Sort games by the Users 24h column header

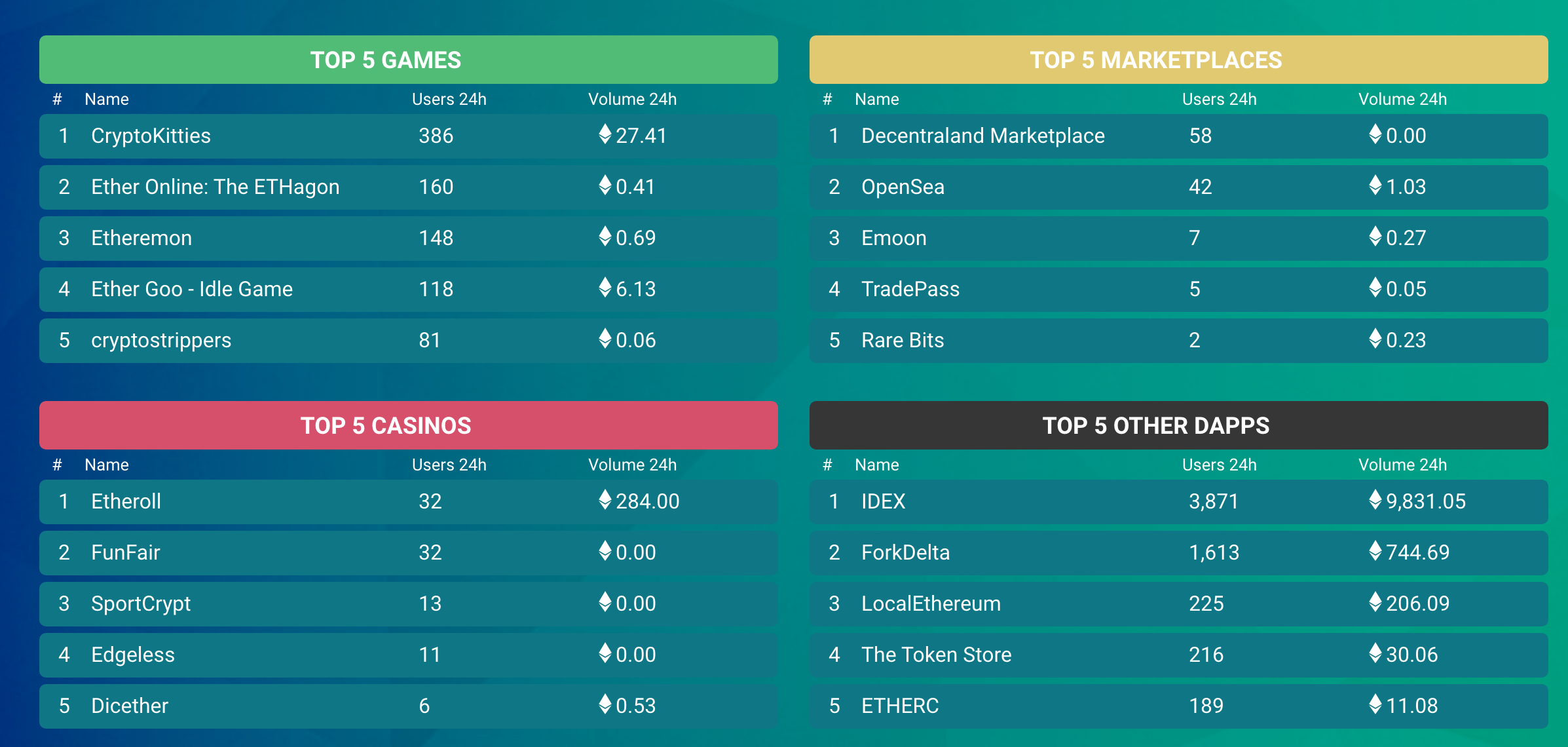coord(449,99)
